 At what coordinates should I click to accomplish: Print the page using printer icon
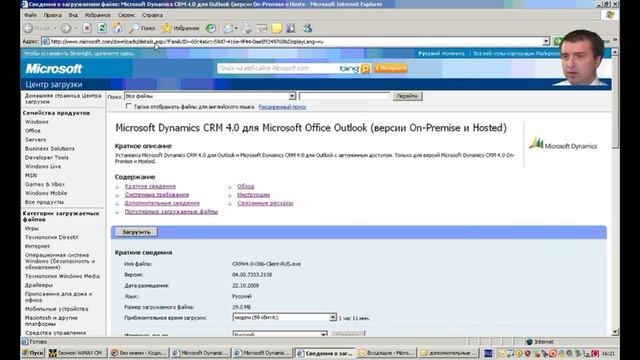[x=247, y=28]
